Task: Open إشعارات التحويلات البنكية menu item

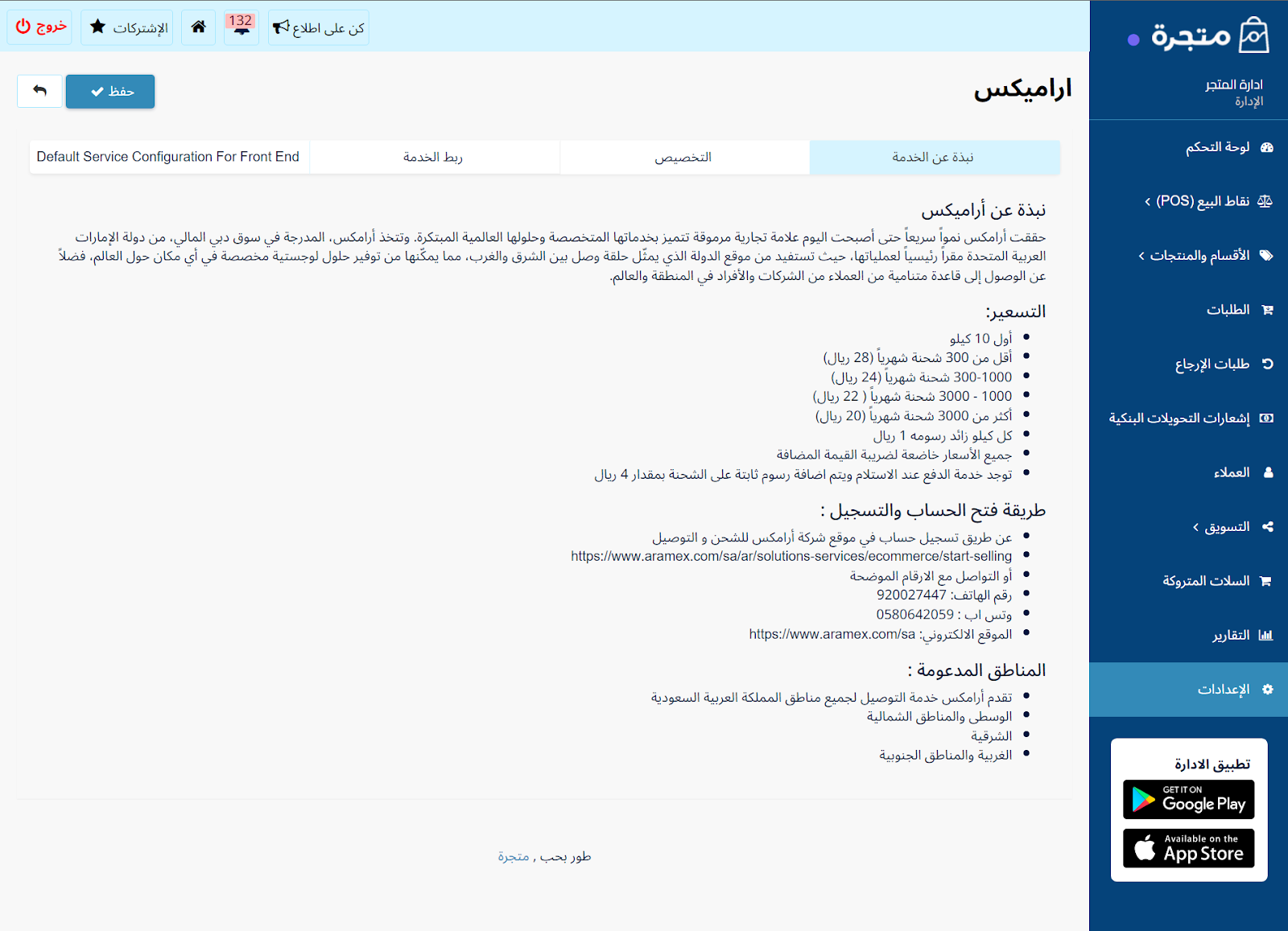Action: 1189,418
